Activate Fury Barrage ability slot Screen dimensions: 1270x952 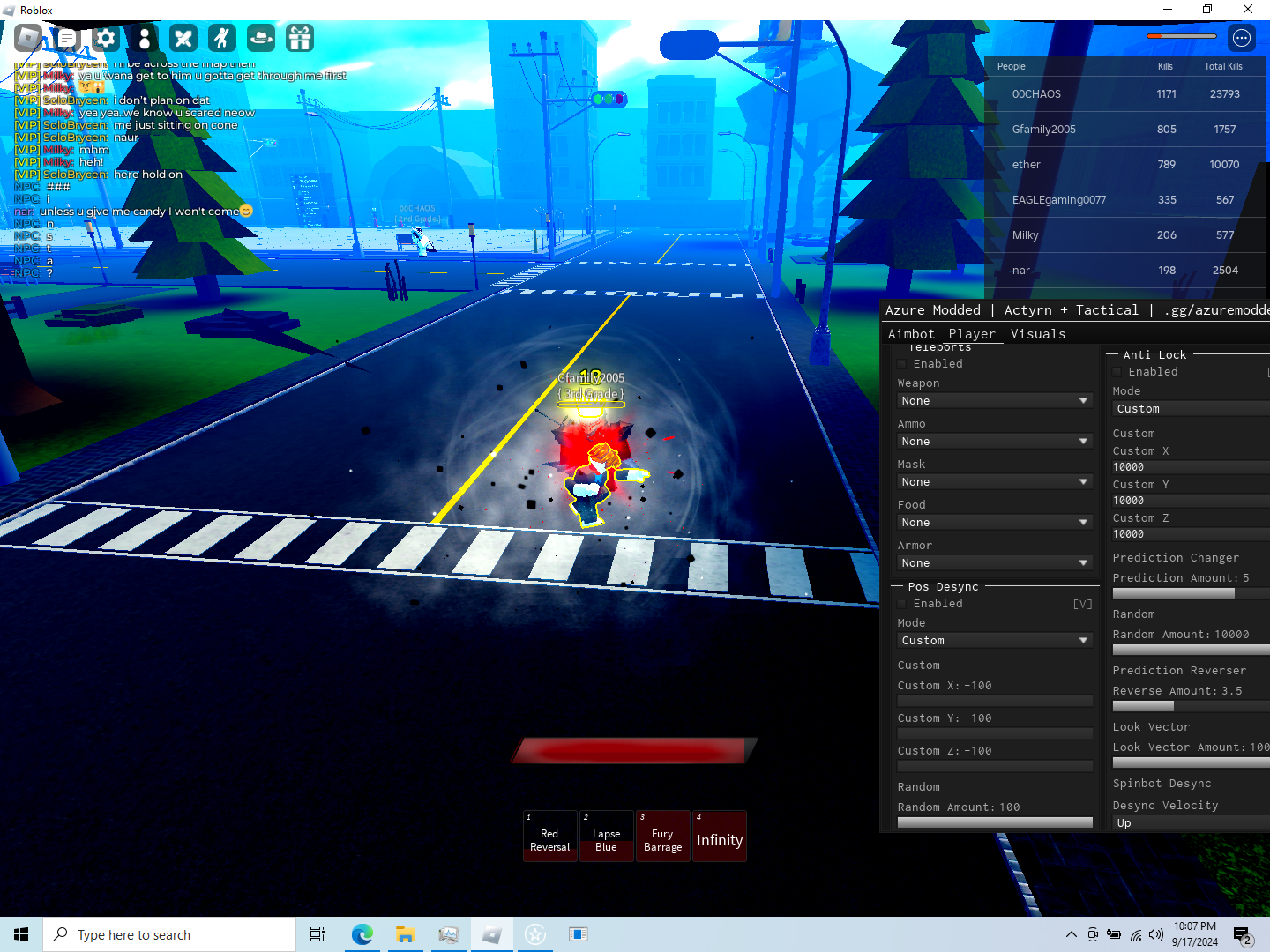tap(662, 836)
